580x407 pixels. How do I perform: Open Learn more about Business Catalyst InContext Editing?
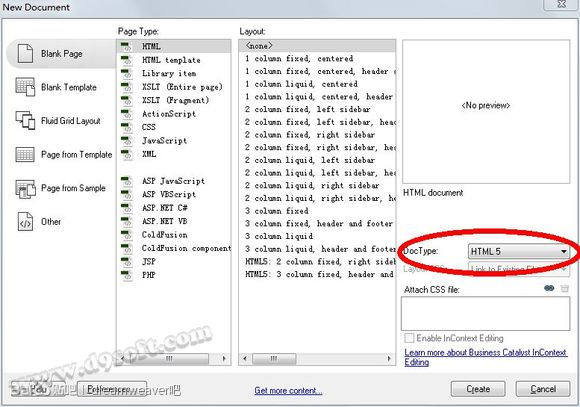[x=485, y=357]
